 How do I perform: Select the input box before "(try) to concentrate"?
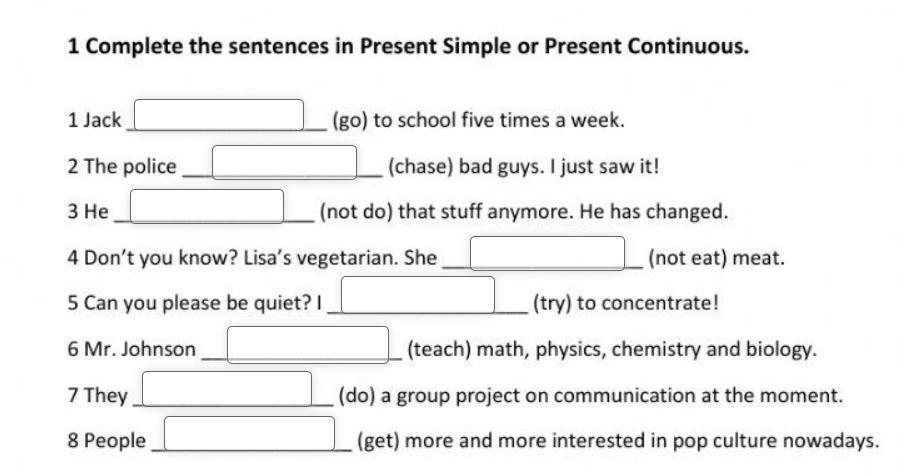pos(418,295)
